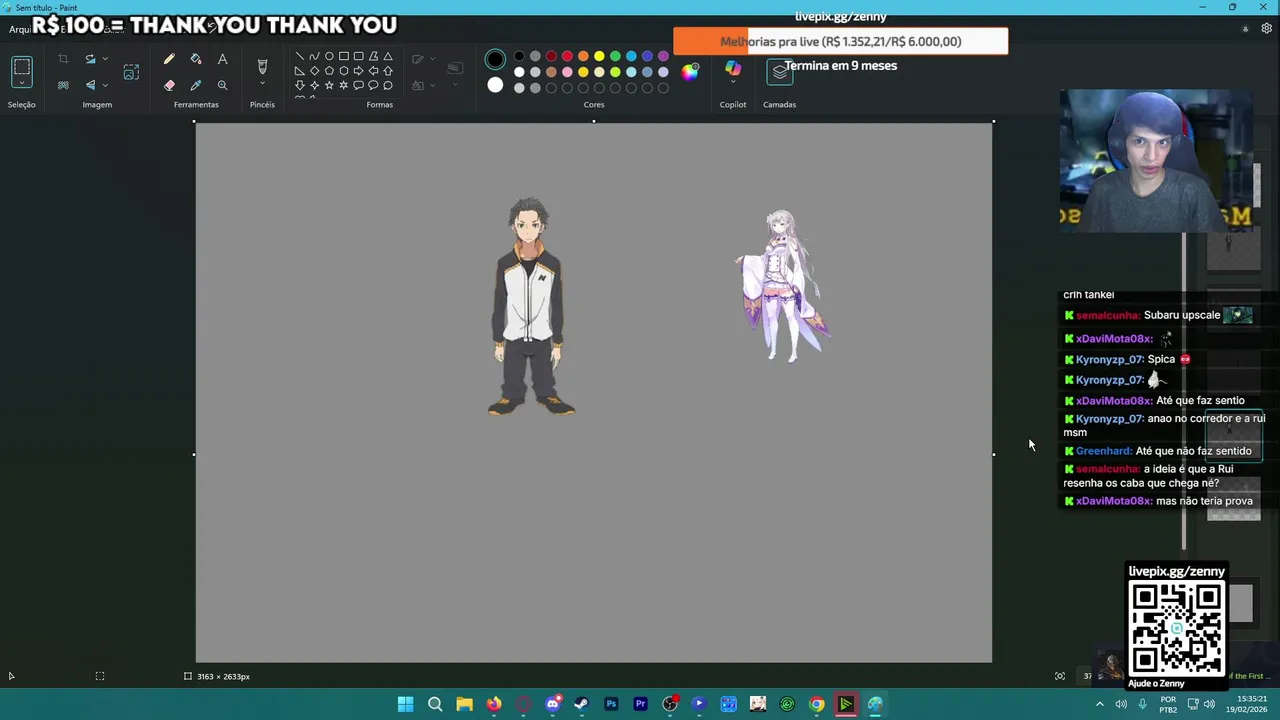This screenshot has height=720, width=1280.
Task: Choose the yellow palette swatch
Action: [599, 56]
